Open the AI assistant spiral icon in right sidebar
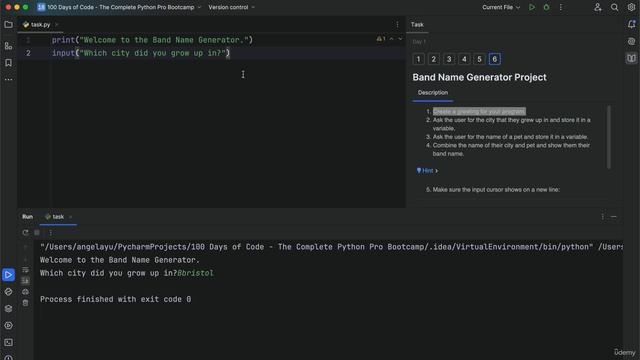Viewport: 640px width, 360px height. click(631, 41)
